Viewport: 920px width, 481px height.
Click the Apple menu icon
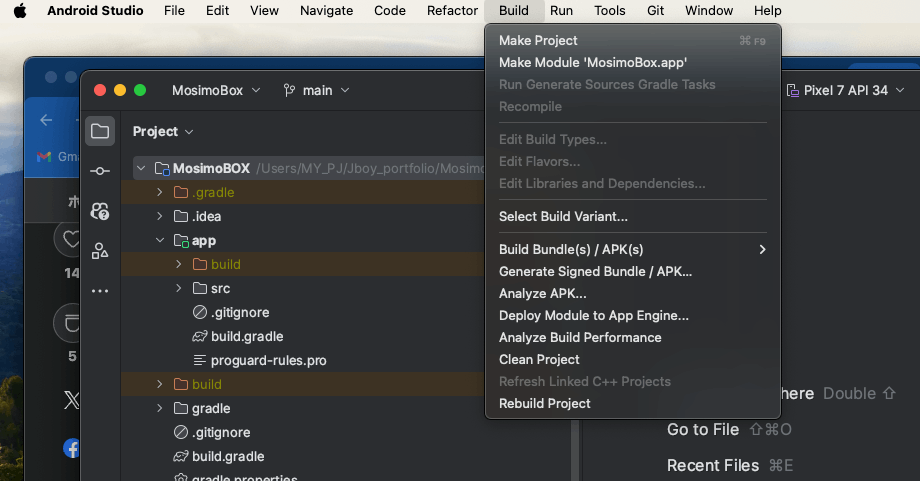click(x=20, y=11)
